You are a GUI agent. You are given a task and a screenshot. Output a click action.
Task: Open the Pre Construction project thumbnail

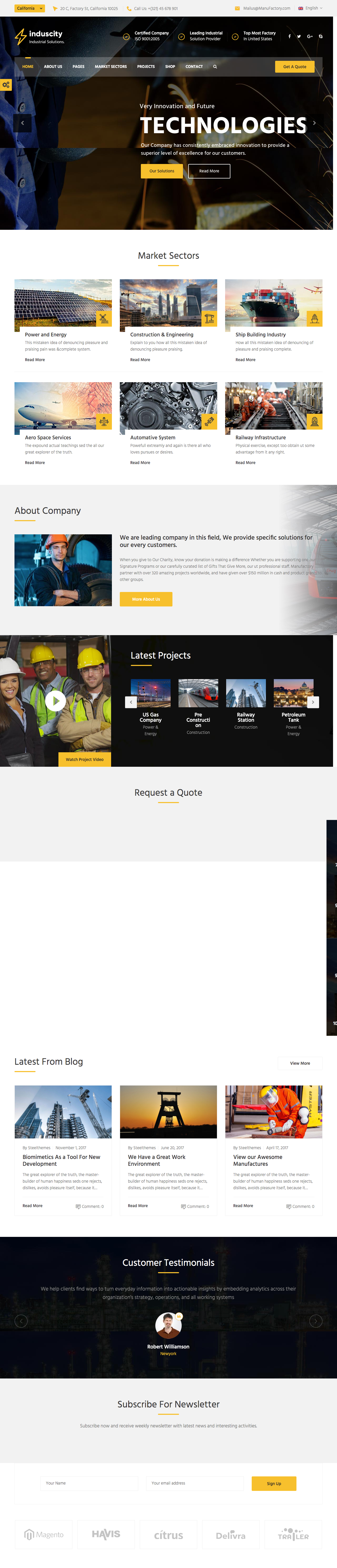point(198,693)
